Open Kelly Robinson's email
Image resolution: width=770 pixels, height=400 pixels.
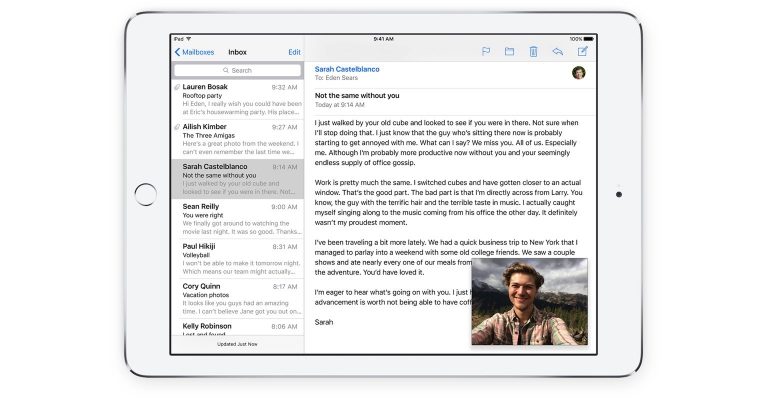238,328
